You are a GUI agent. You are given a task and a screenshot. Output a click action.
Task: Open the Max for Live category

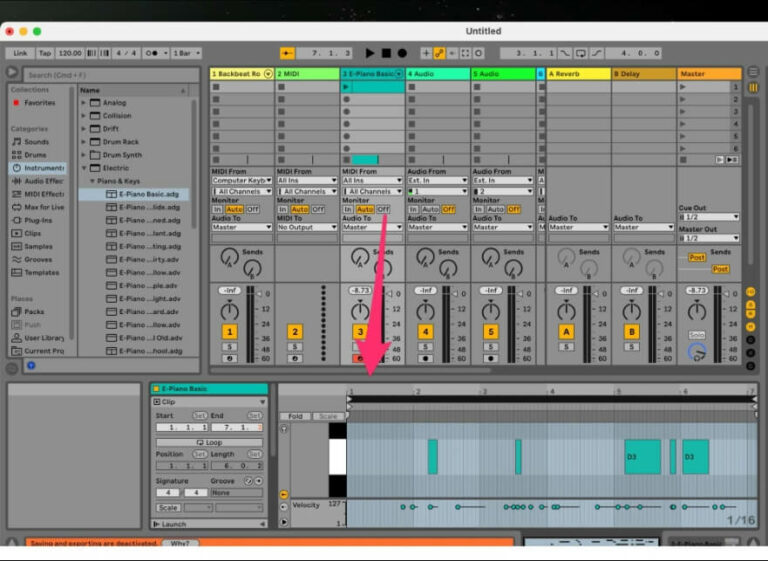click(44, 207)
